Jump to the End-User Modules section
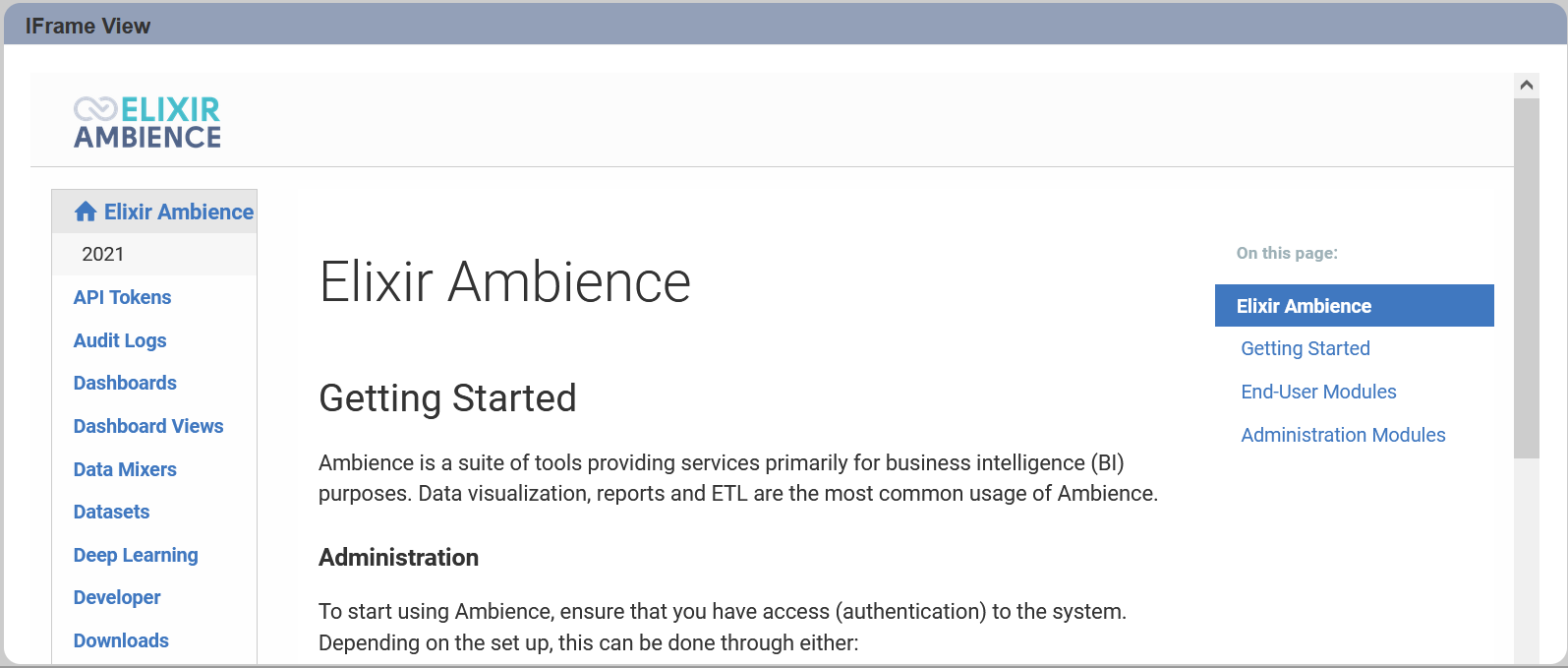 coord(1318,392)
